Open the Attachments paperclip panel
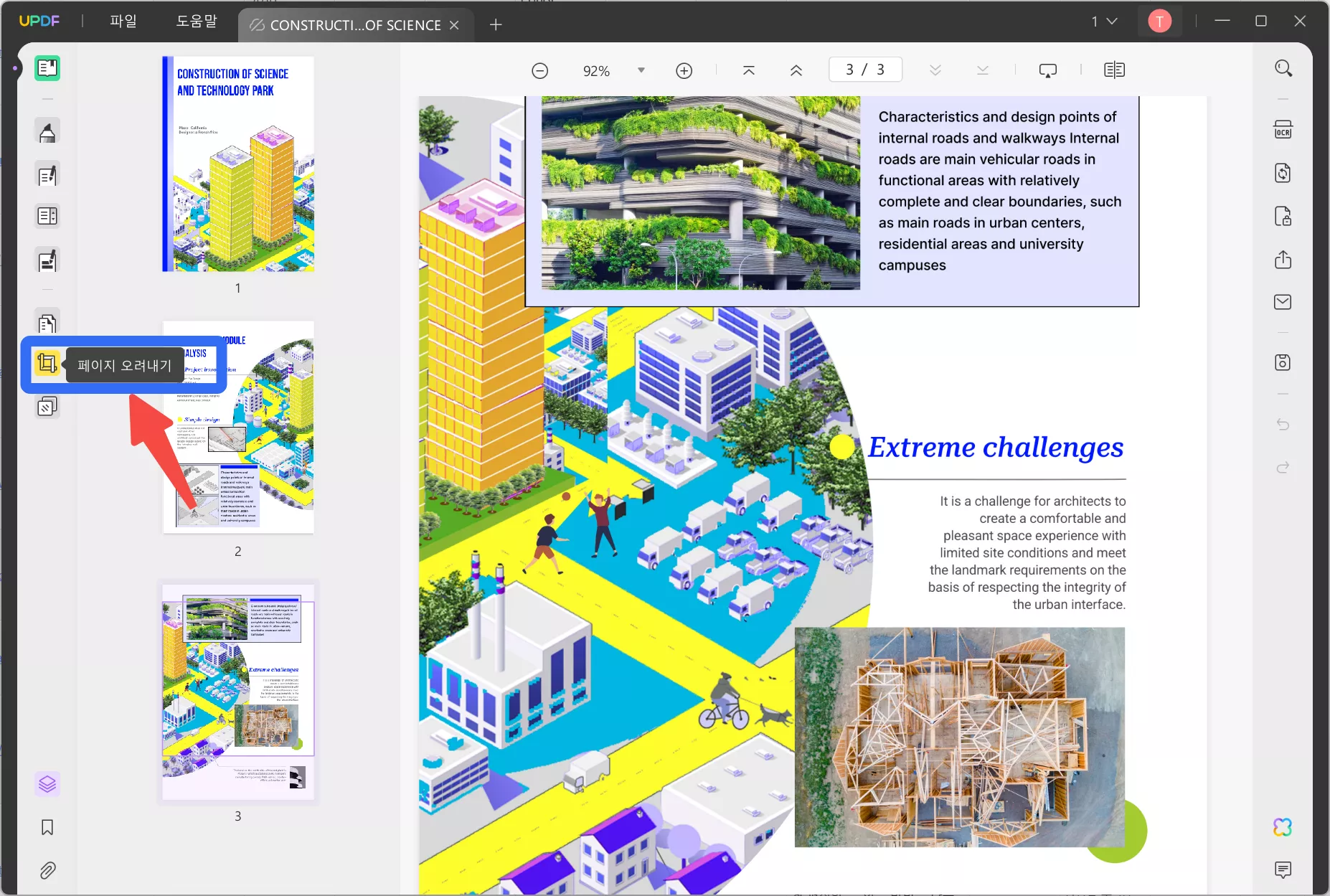Viewport: 1330px width, 896px height. (47, 870)
